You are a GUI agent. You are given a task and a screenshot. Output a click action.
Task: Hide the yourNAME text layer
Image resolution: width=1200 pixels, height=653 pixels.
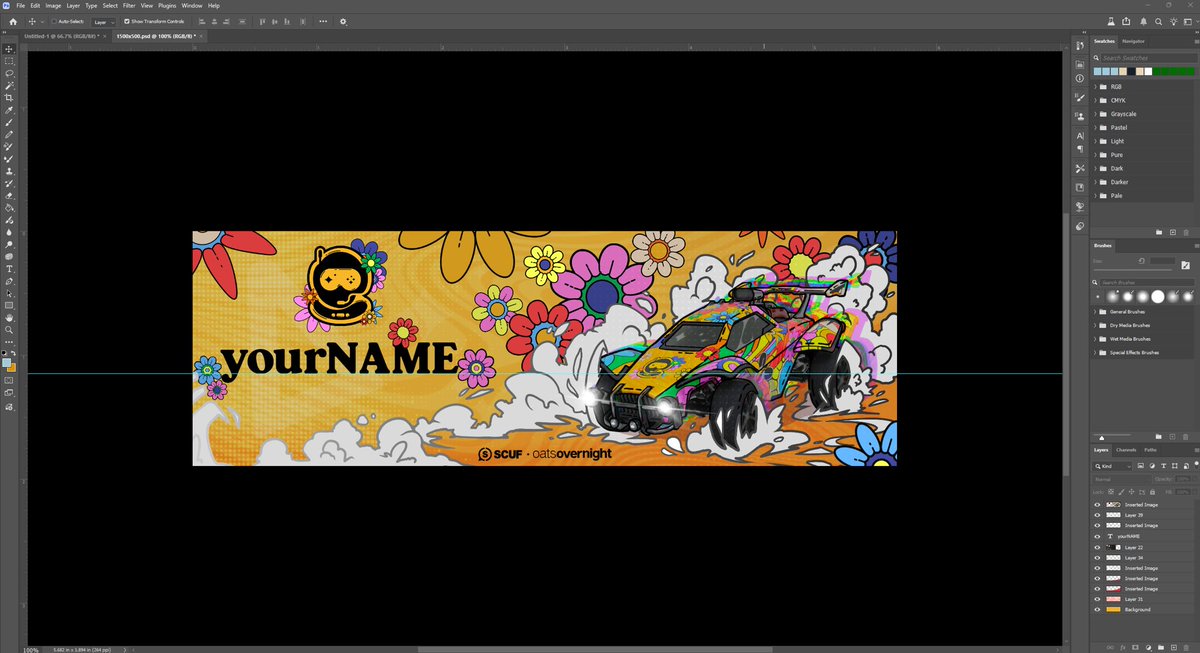(1097, 536)
